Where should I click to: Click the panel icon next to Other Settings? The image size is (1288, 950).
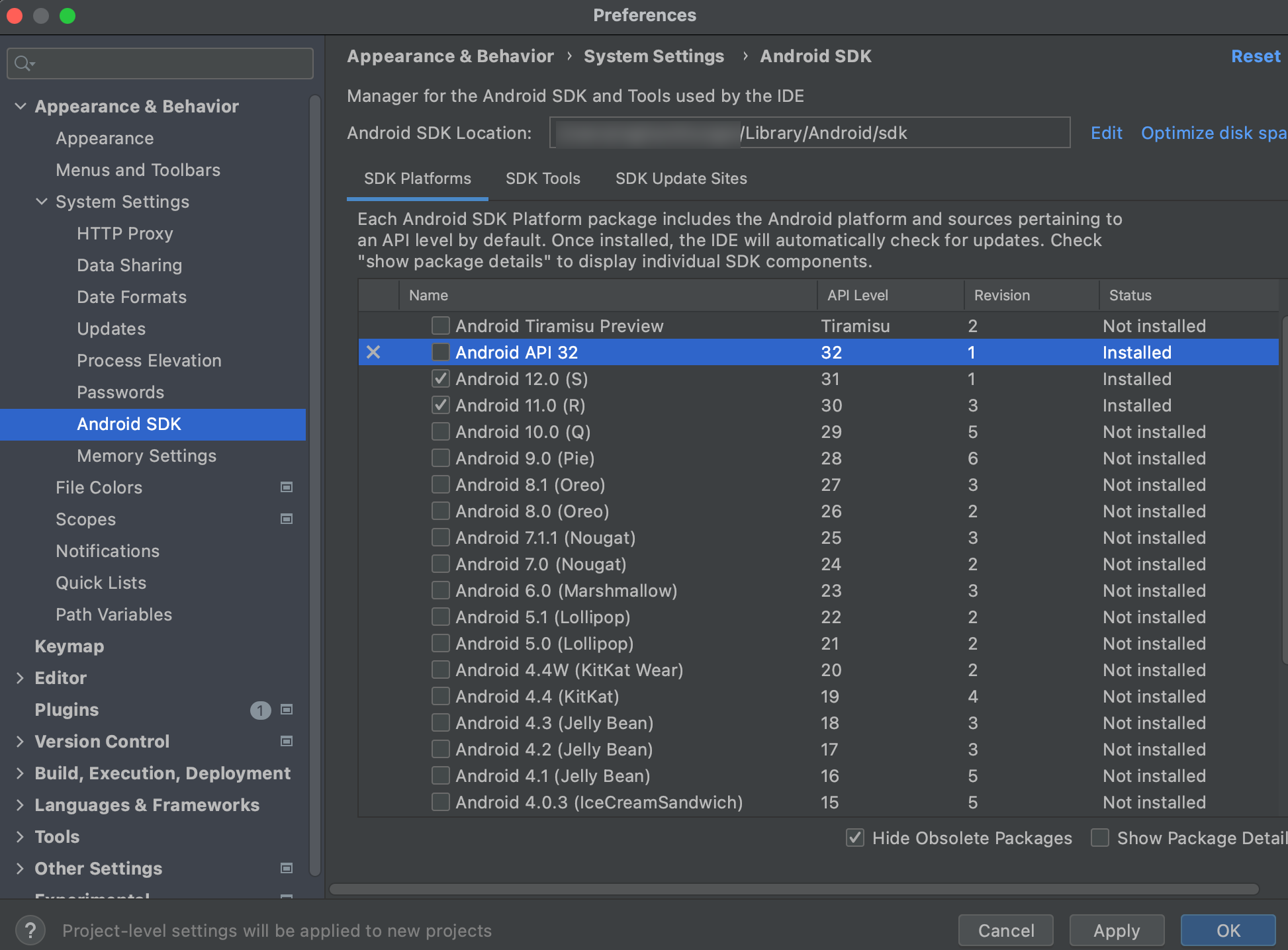(287, 868)
